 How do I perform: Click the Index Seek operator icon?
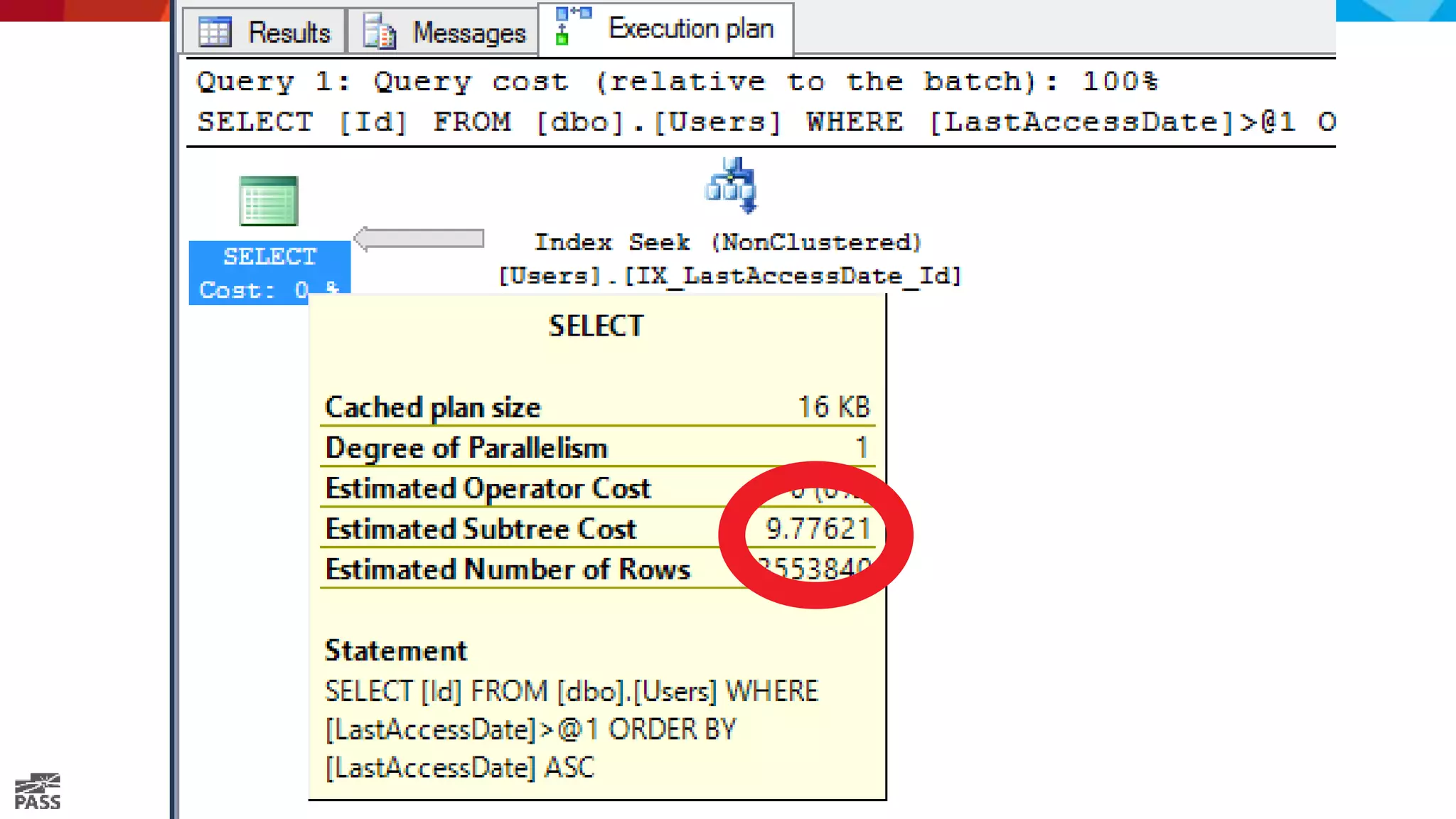tap(731, 185)
